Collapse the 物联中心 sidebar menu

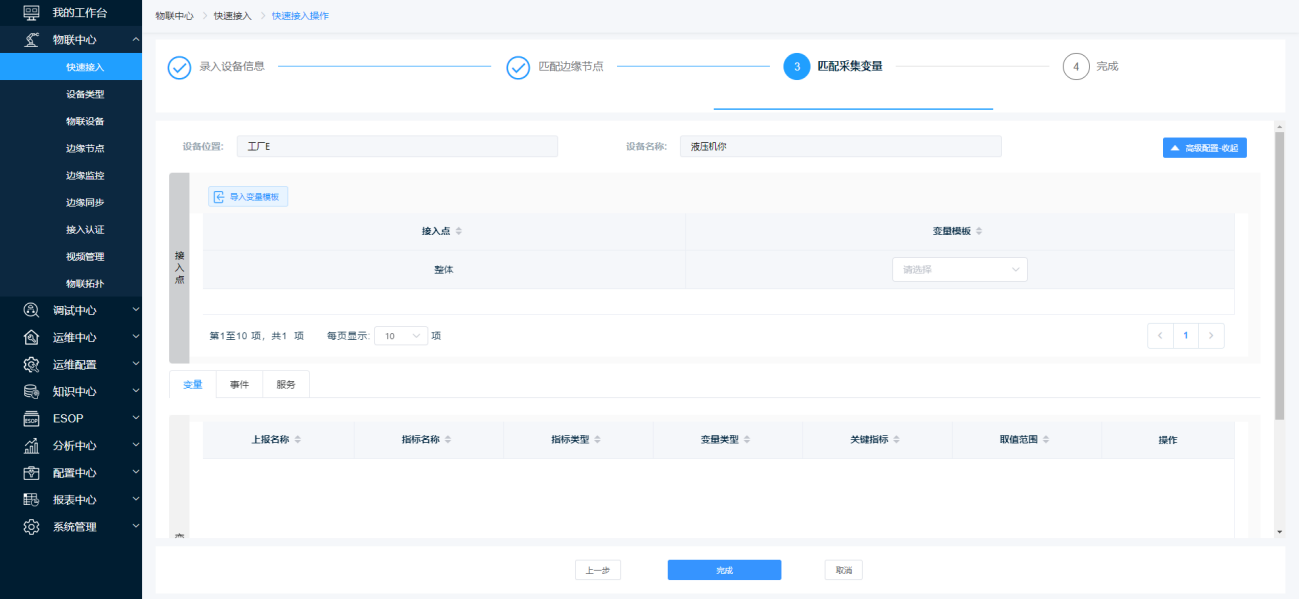pyautogui.click(x=135, y=40)
